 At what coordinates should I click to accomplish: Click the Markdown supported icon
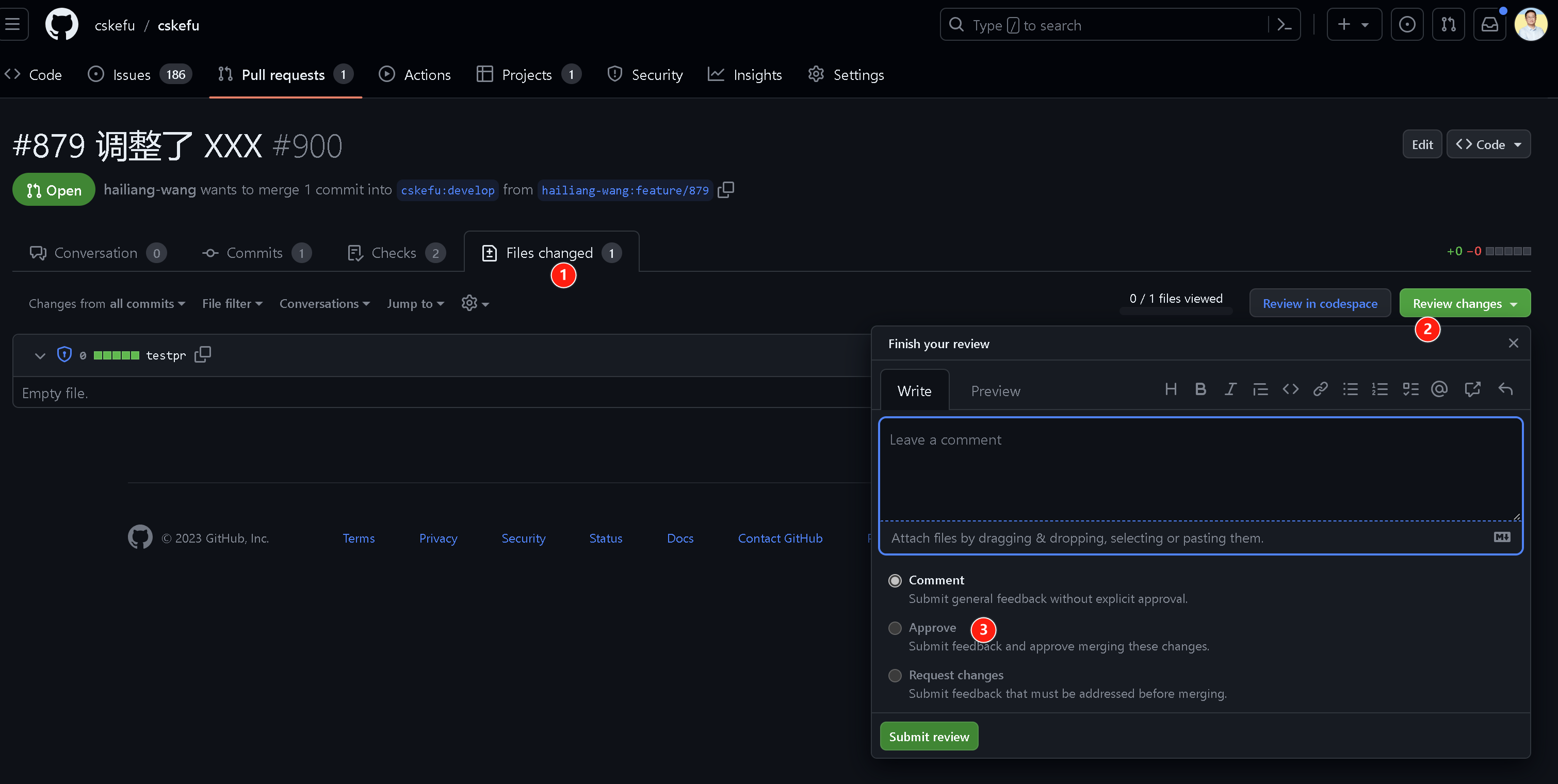coord(1502,537)
